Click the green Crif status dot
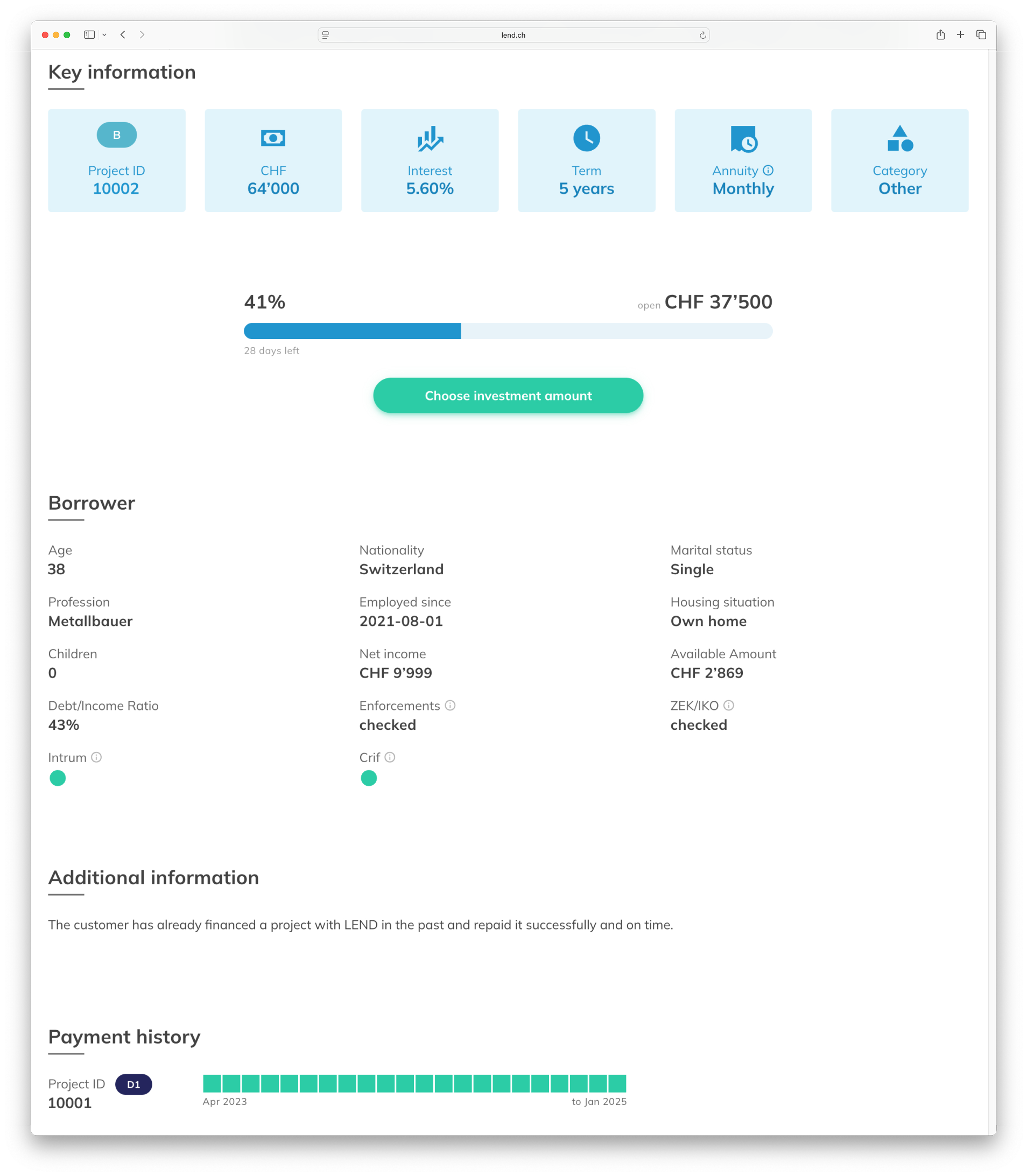The width and height of the screenshot is (1027, 1176). click(x=369, y=778)
